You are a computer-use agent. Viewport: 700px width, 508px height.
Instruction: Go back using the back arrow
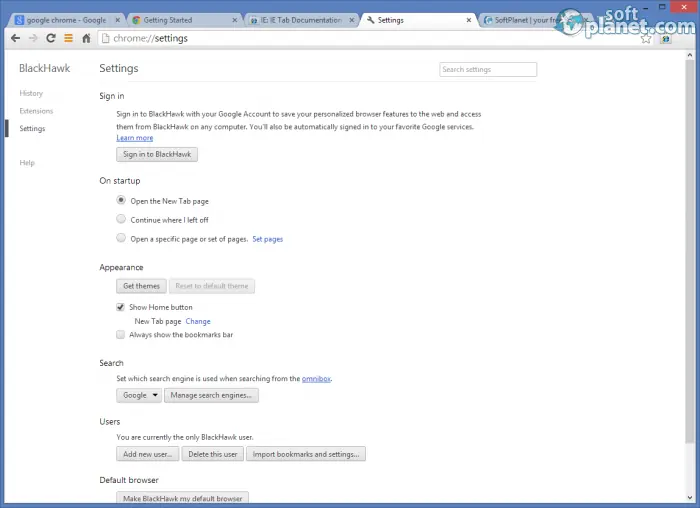click(x=16, y=38)
